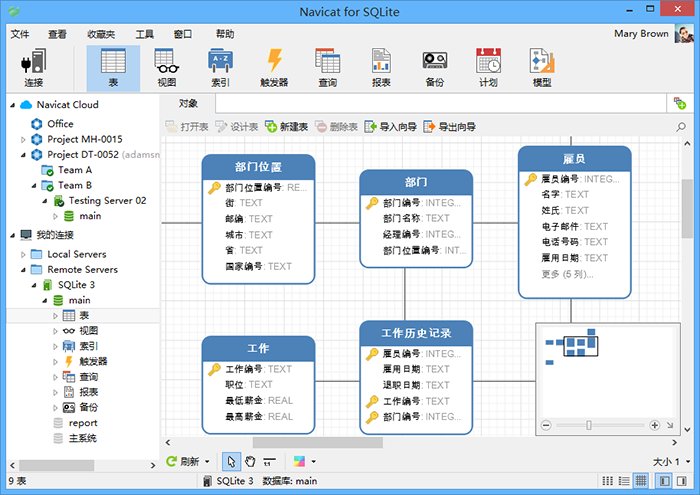Select the pointer selection tool

(x=231, y=461)
